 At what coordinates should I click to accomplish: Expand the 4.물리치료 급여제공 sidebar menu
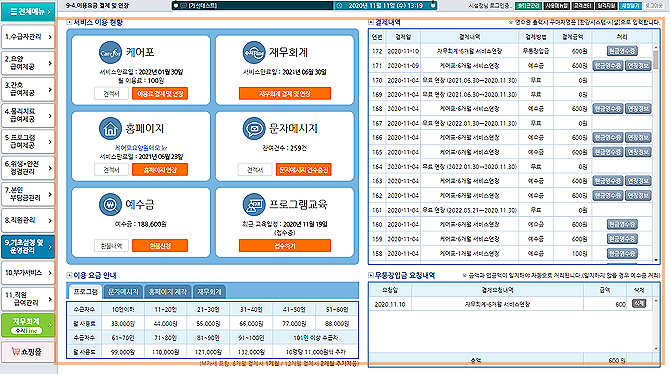[28, 115]
